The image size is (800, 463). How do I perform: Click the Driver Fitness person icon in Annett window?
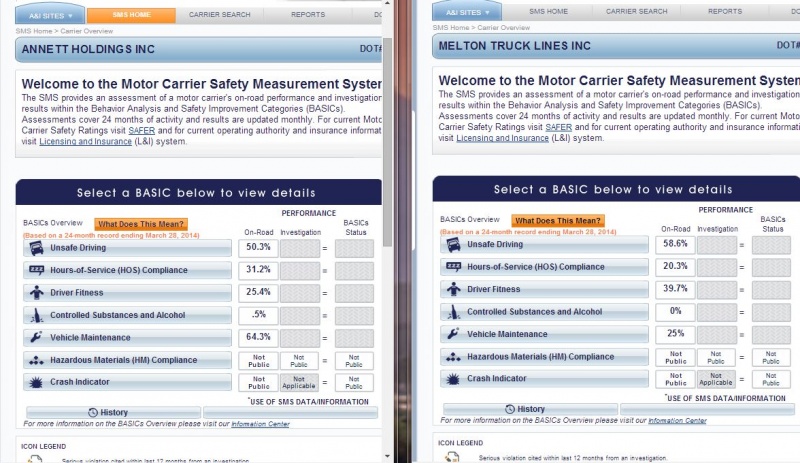point(36,293)
